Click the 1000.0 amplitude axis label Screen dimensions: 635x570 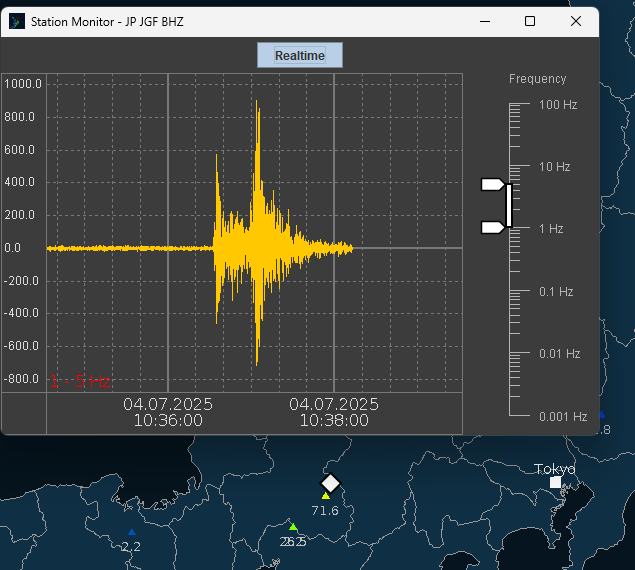point(23,84)
